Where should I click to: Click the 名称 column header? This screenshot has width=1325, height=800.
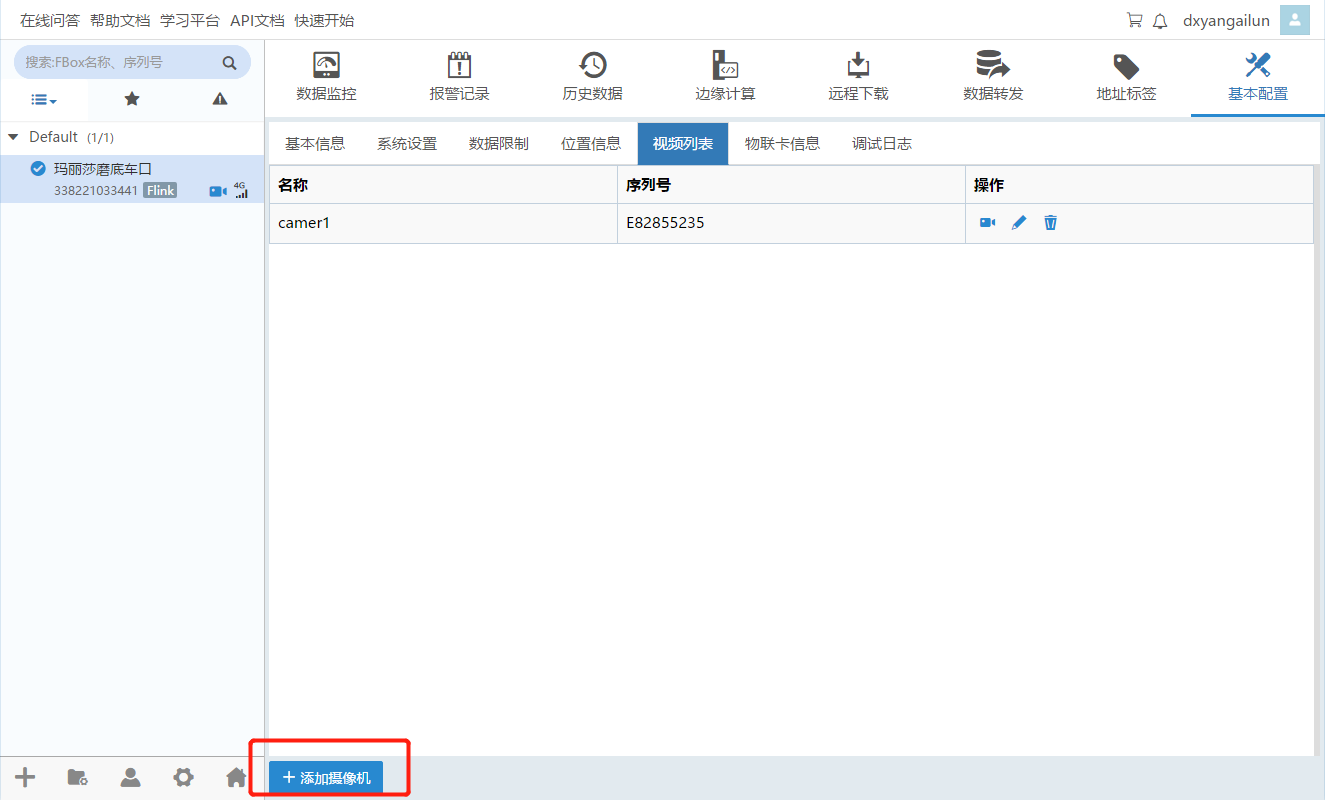(443, 185)
